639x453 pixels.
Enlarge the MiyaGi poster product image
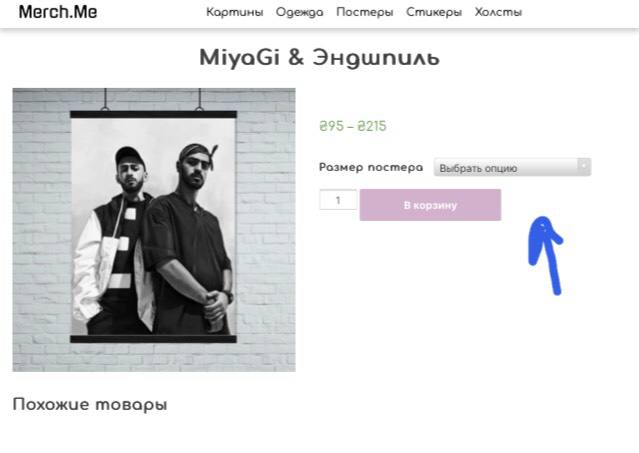click(154, 230)
